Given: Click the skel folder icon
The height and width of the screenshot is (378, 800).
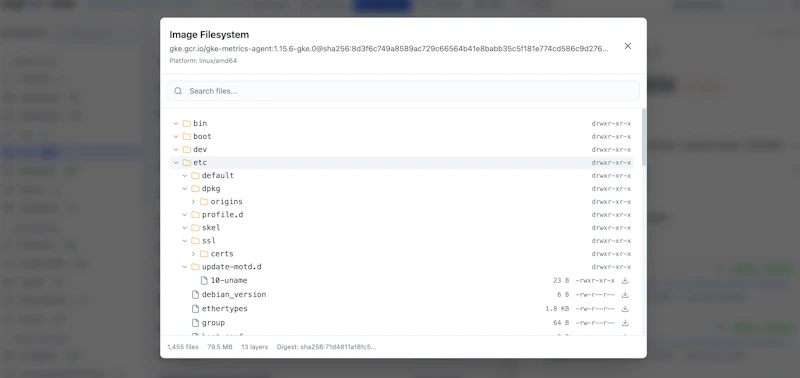Looking at the screenshot, I should [195, 228].
